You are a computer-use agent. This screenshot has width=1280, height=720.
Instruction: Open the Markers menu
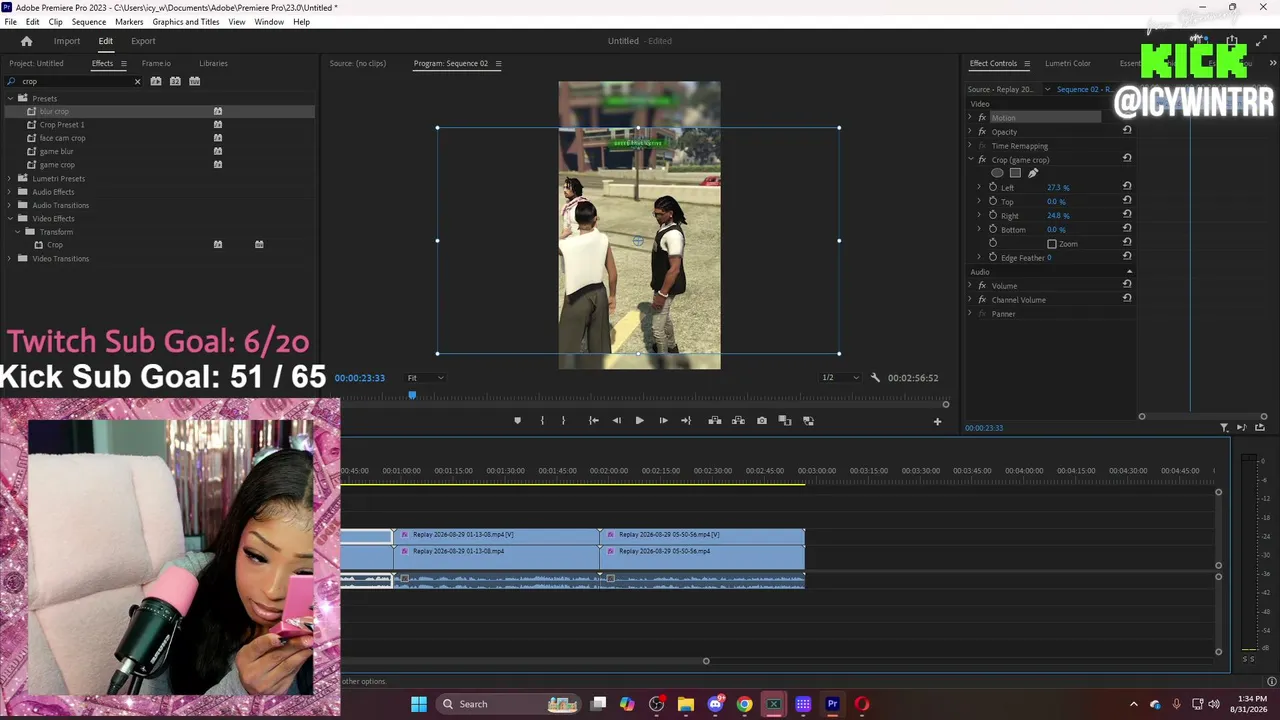pos(129,22)
